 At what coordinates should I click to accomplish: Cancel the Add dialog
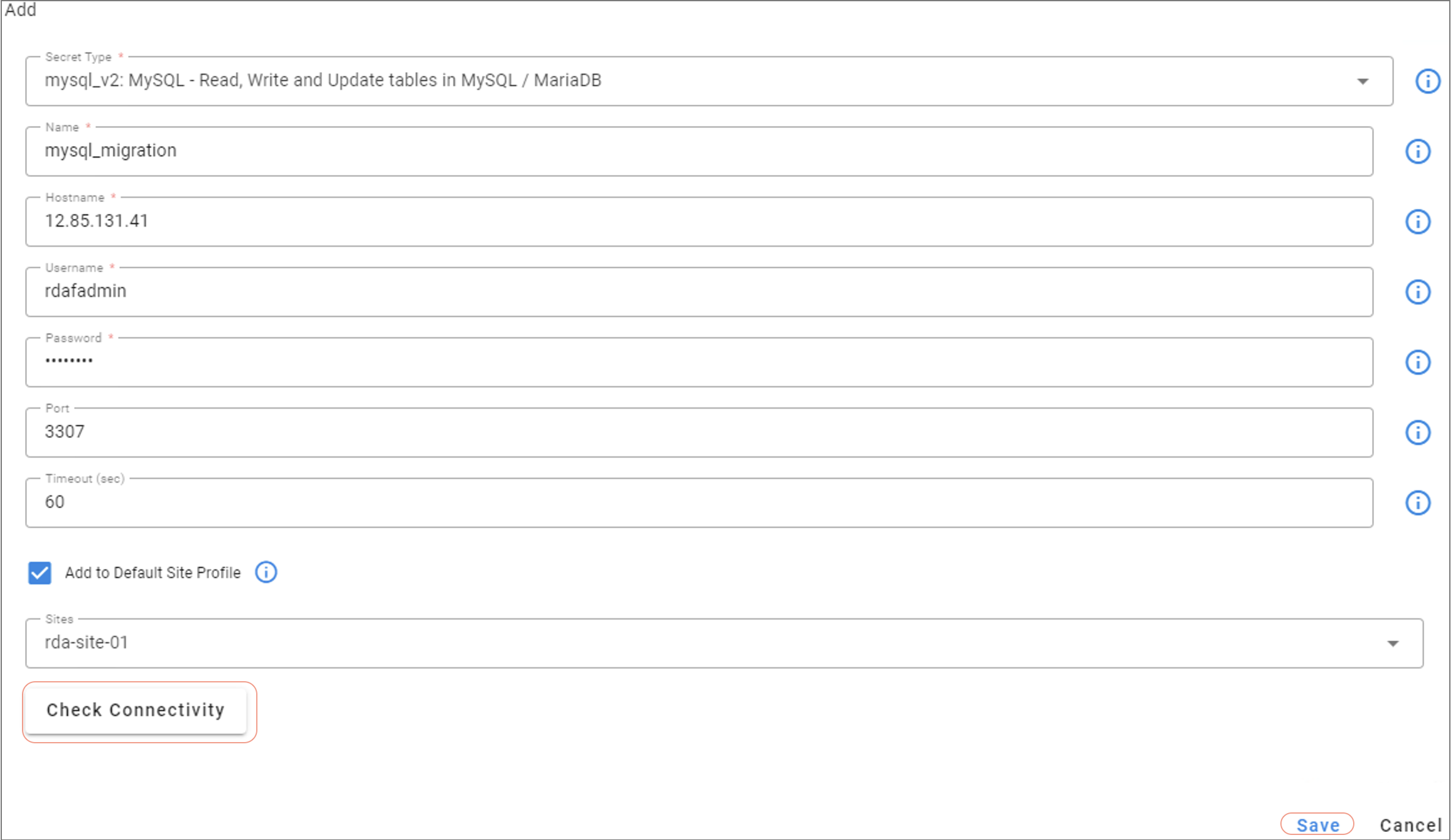(1410, 825)
